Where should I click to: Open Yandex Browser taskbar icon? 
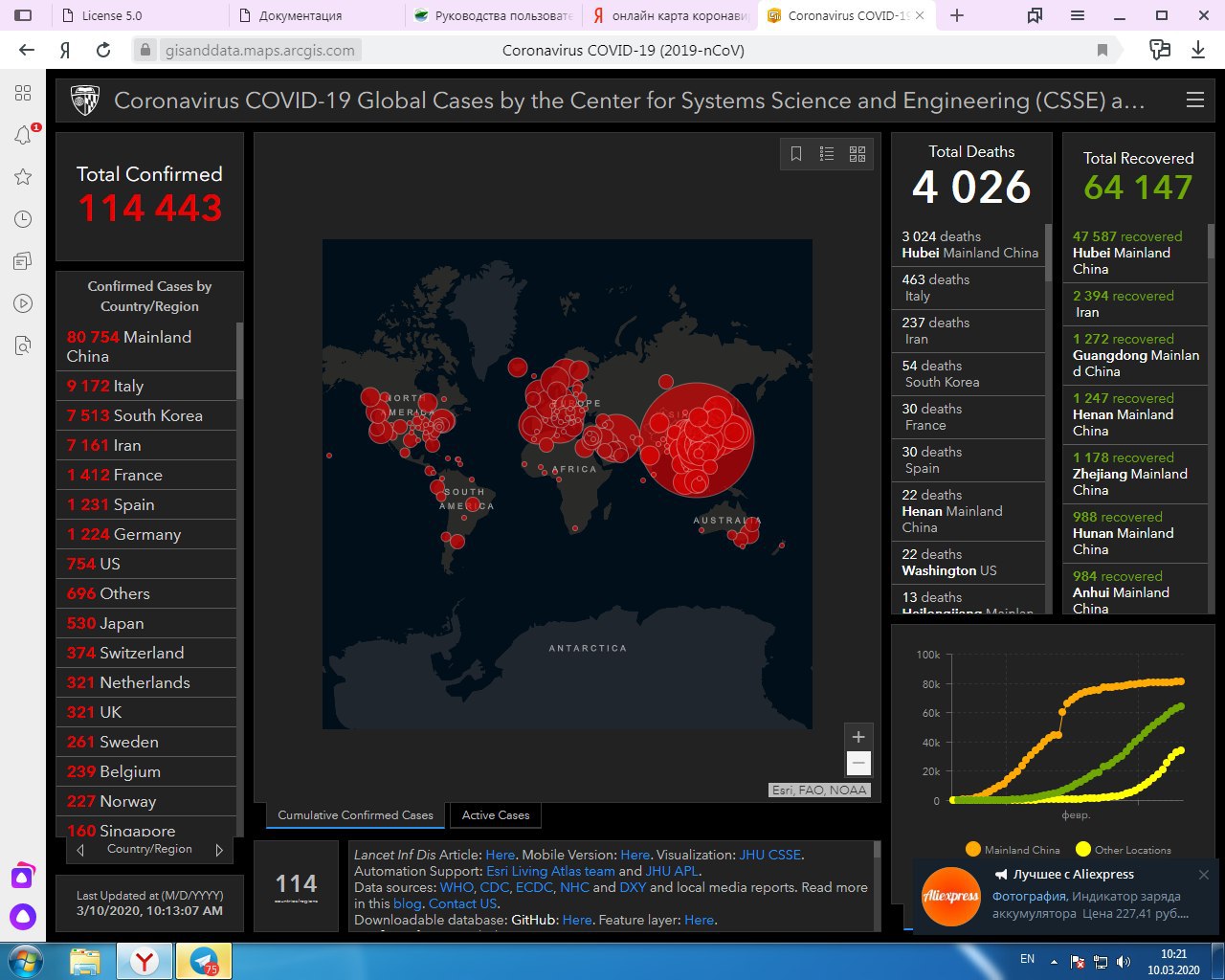pyautogui.click(x=145, y=961)
